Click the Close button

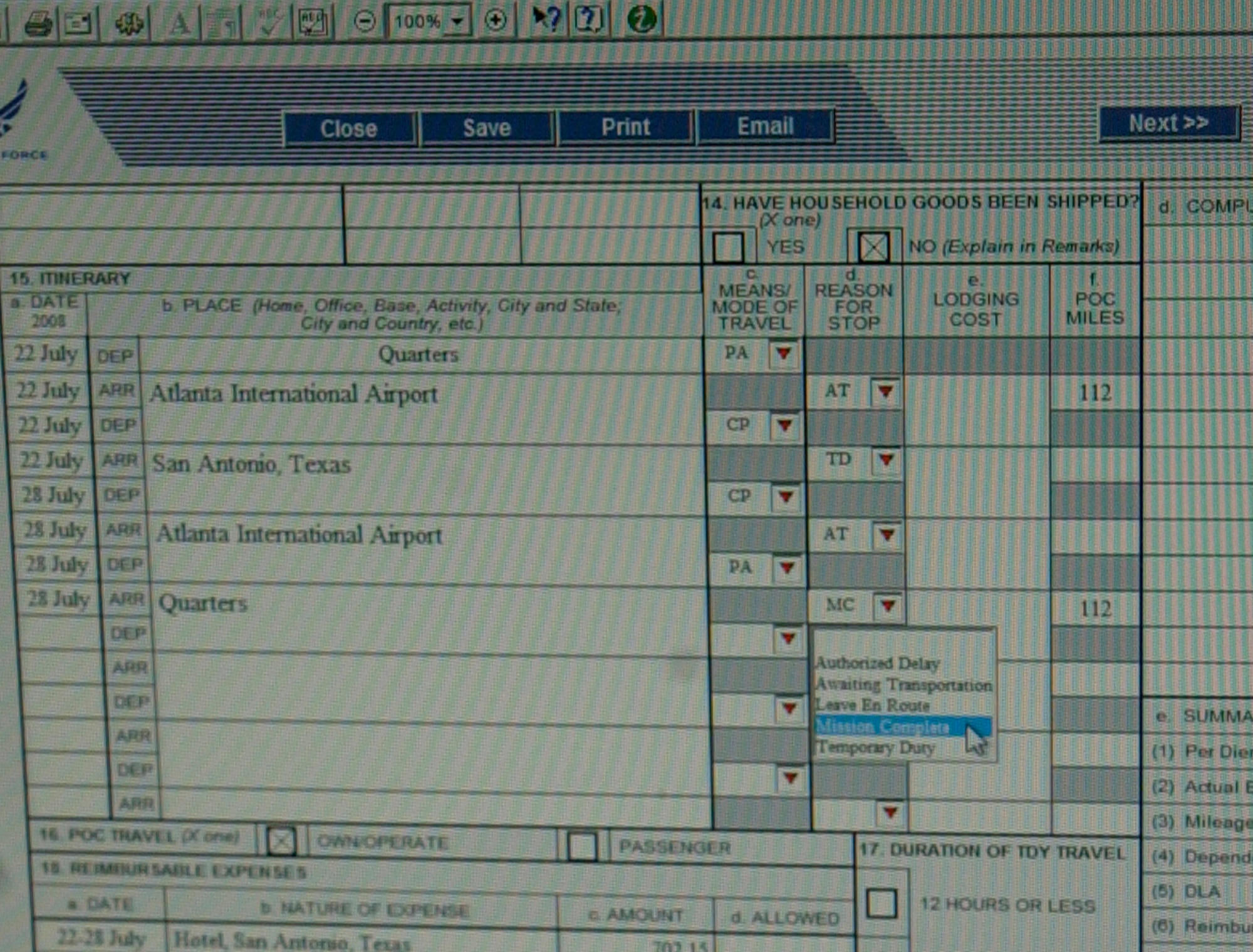click(x=350, y=129)
